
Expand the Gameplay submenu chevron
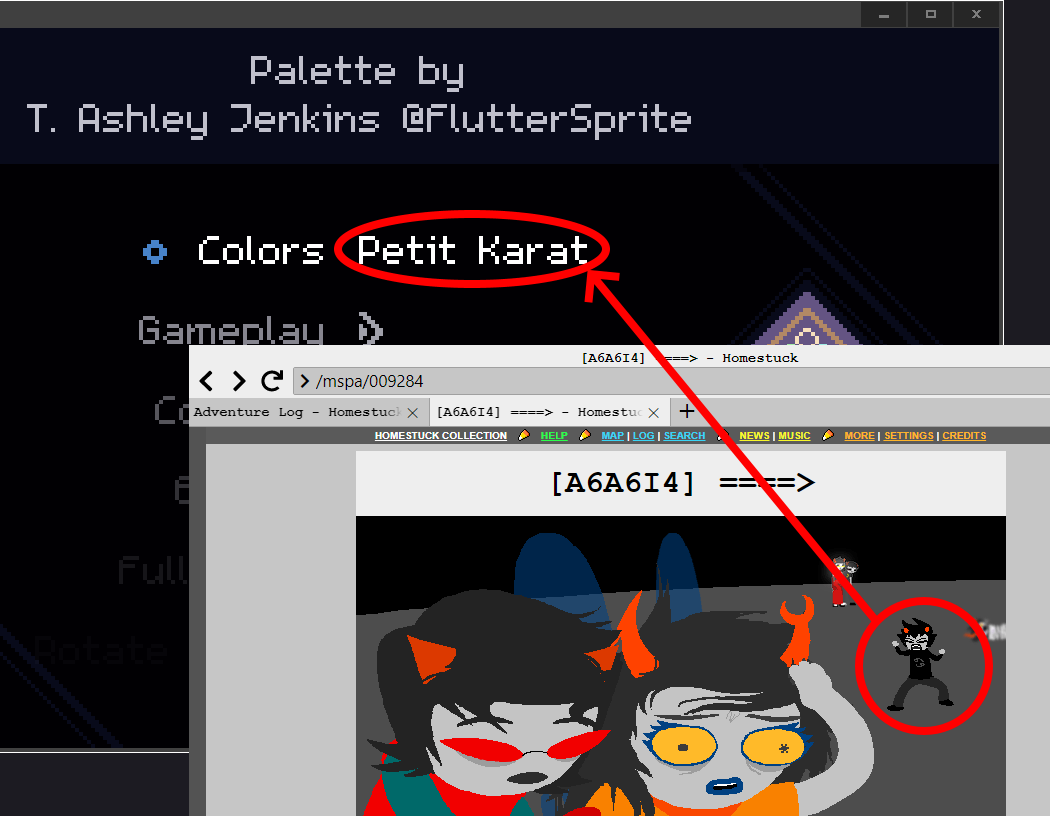click(x=370, y=330)
